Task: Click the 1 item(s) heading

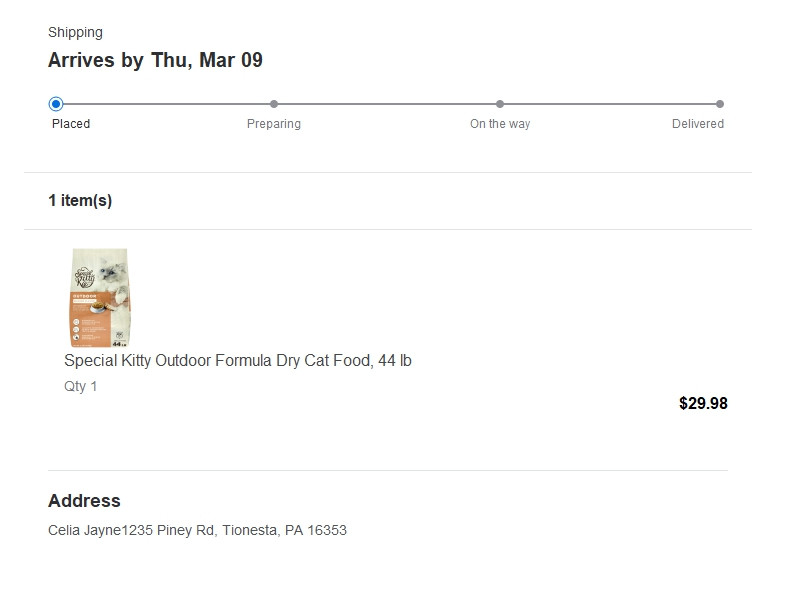Action: point(80,200)
